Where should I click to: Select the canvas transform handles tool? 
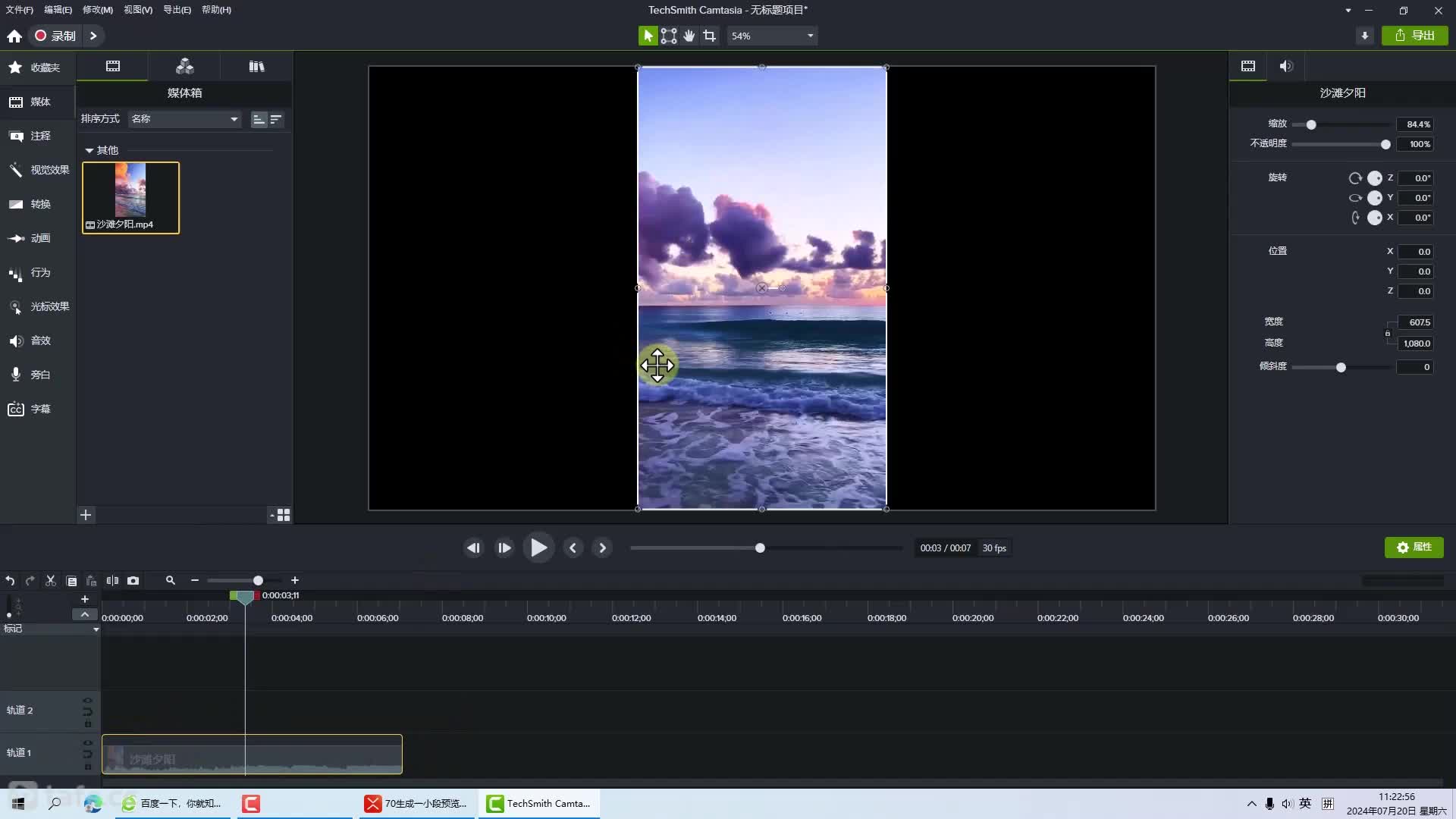[669, 36]
